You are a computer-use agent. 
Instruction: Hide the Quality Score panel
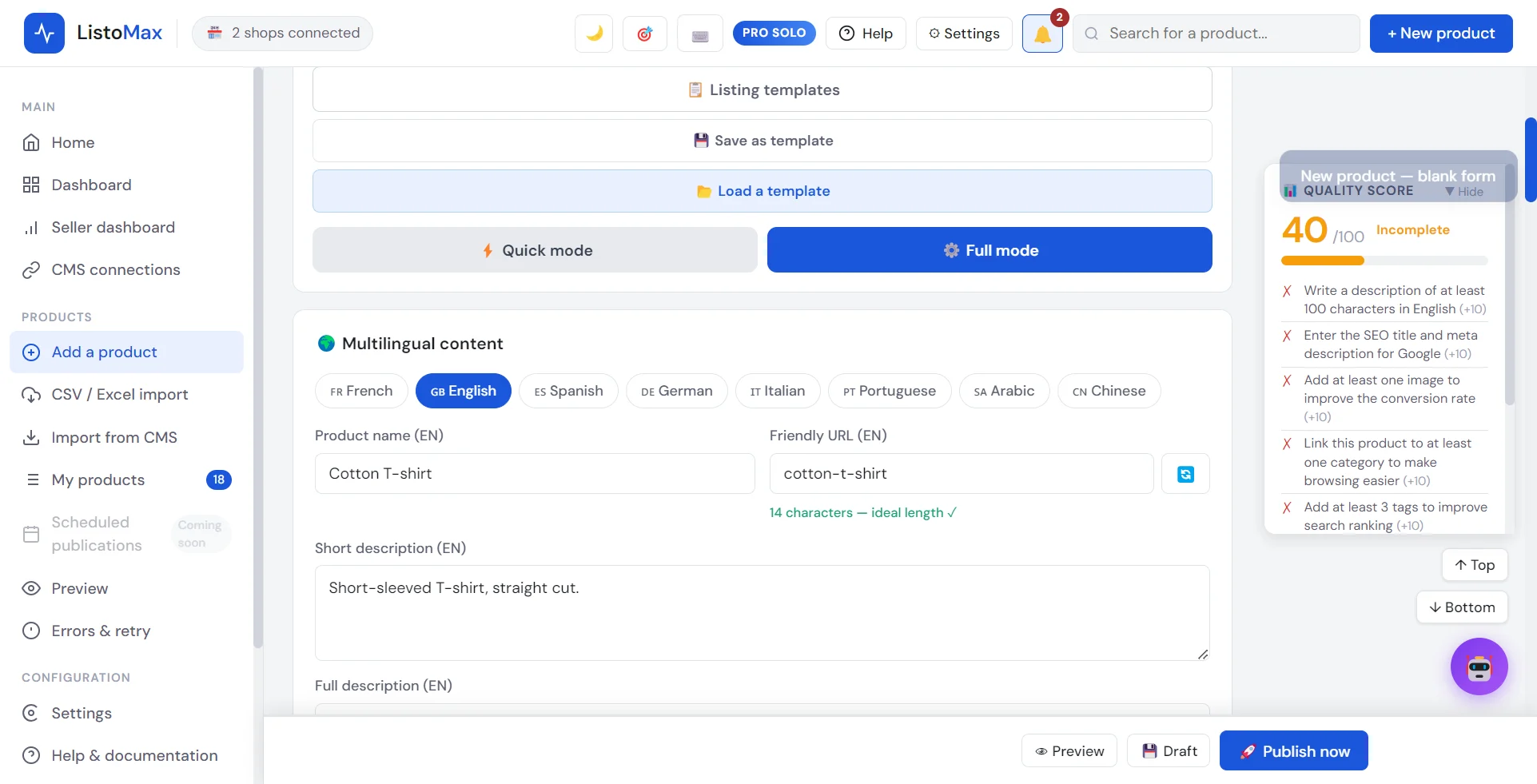tap(1464, 192)
